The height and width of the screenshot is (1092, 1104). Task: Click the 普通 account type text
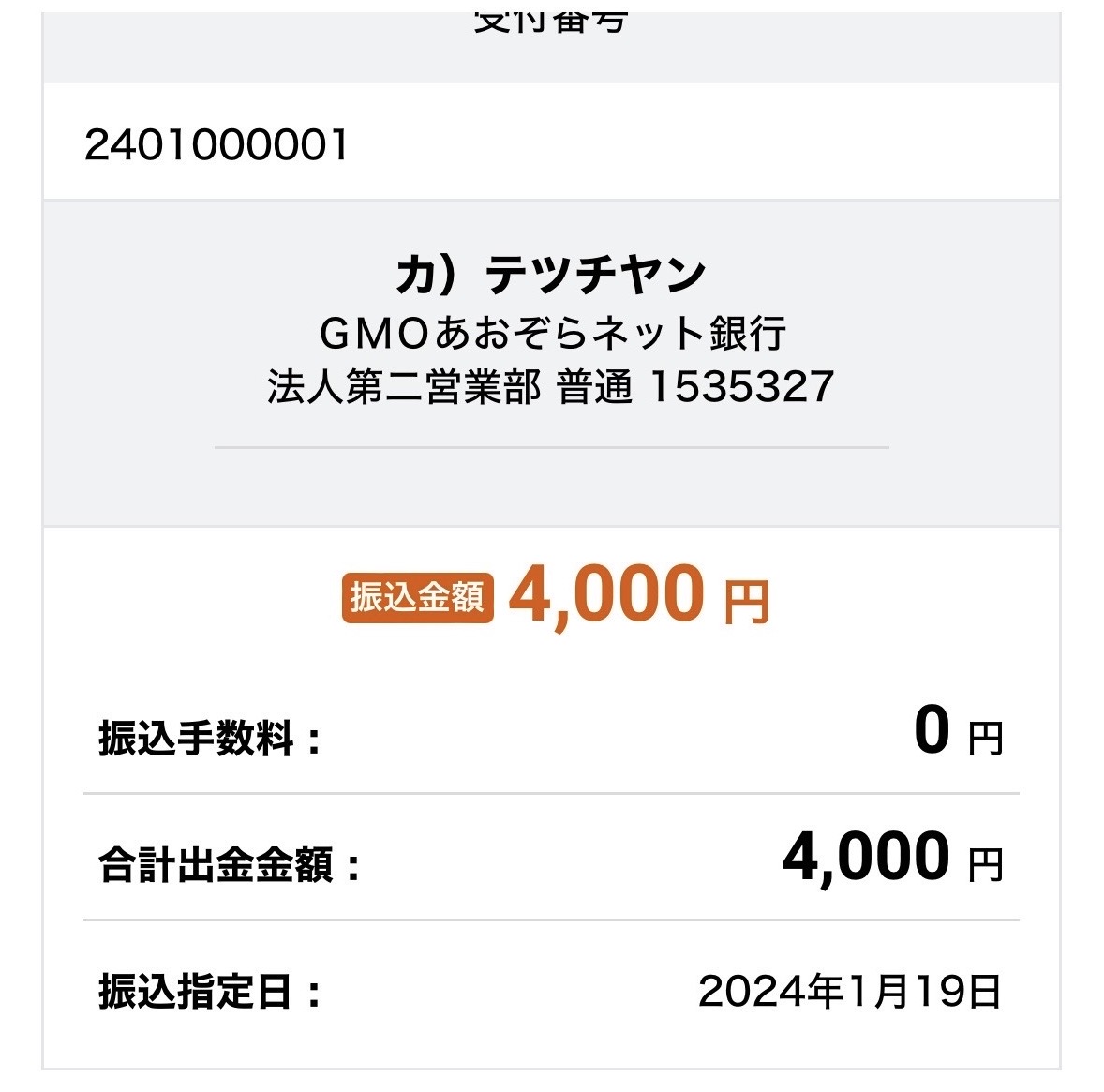[594, 387]
